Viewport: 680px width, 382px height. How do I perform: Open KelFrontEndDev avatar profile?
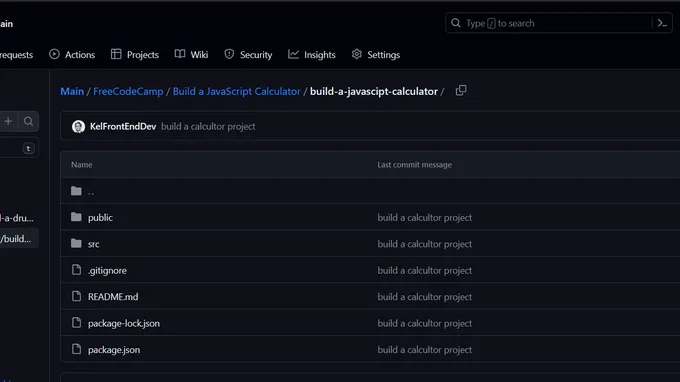tap(78, 127)
